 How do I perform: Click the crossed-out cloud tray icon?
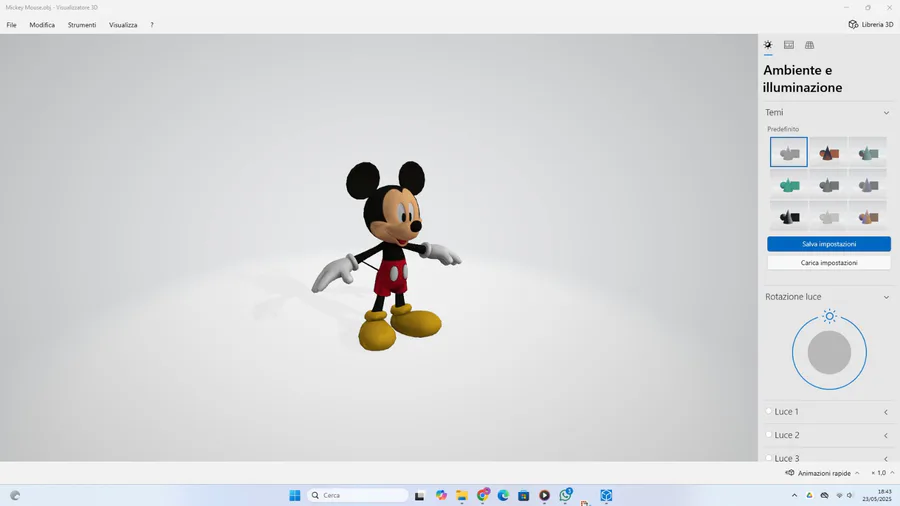(824, 495)
